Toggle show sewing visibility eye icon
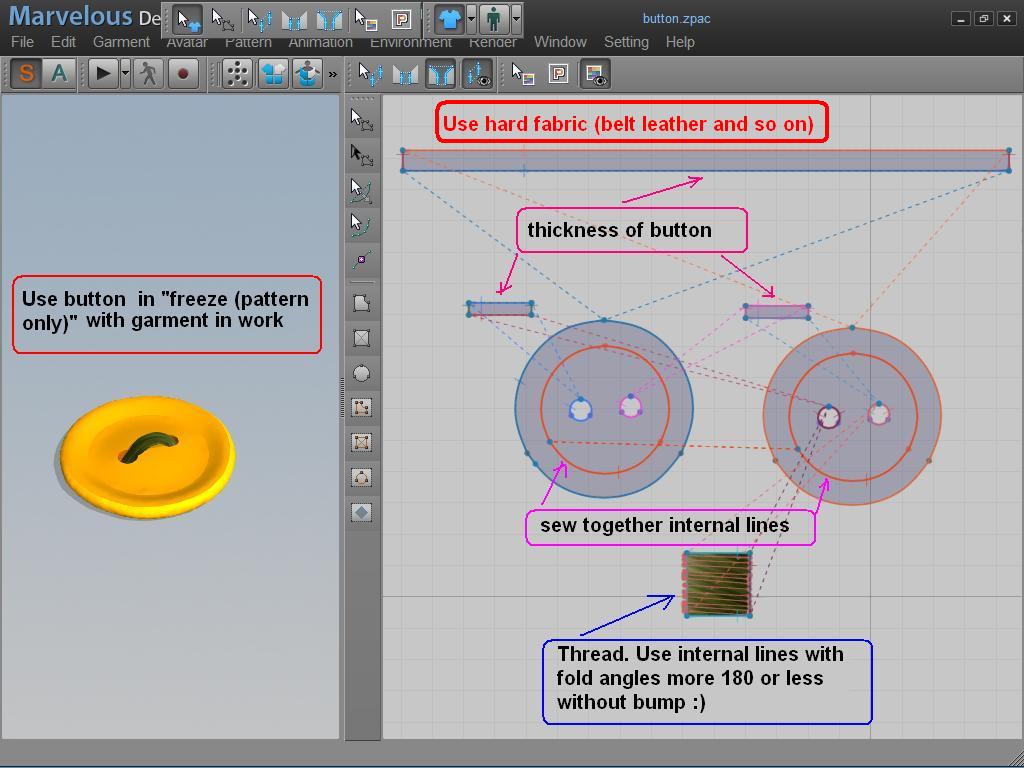 (x=477, y=74)
